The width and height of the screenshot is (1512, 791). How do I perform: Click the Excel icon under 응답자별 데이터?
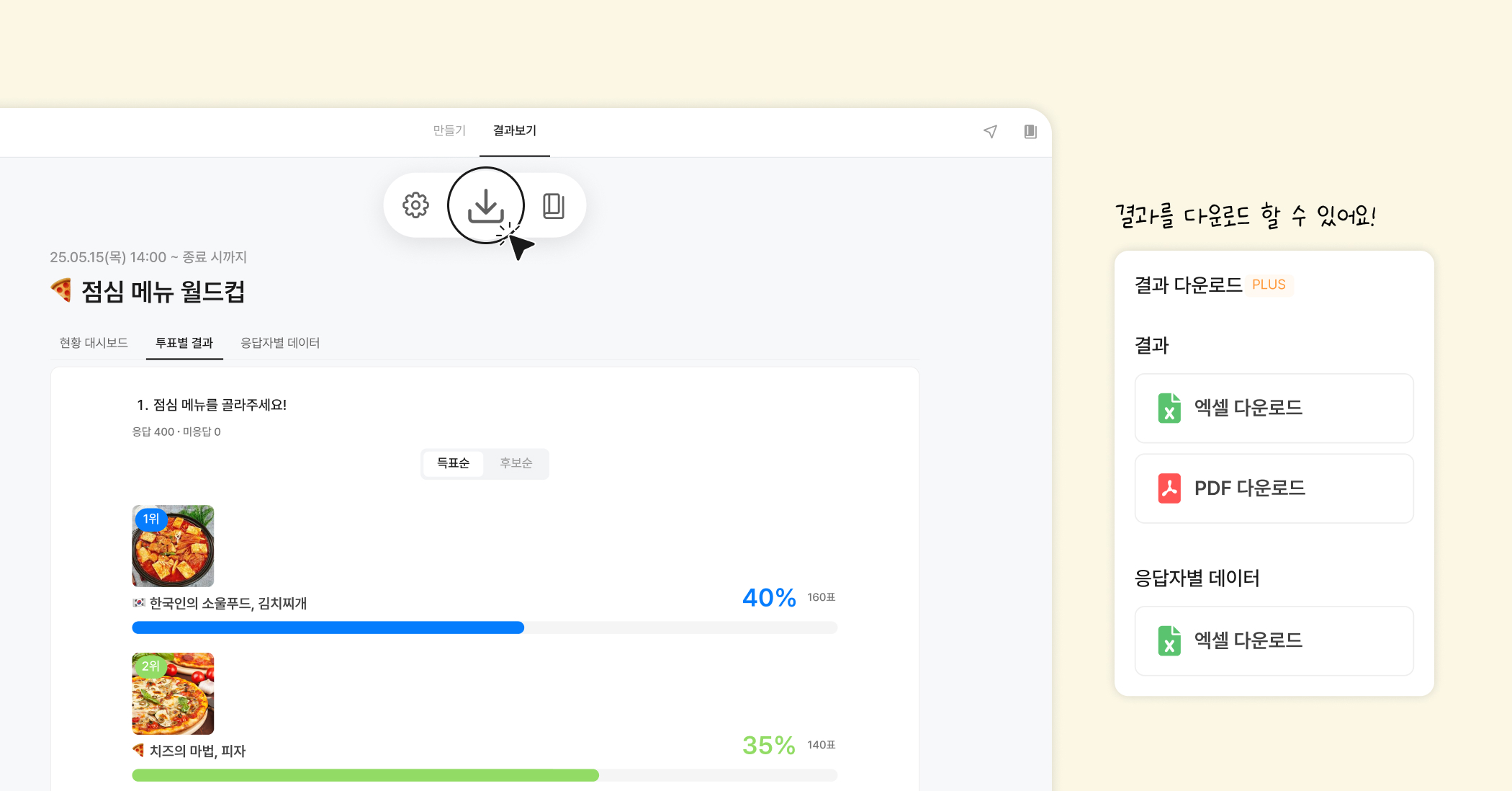(x=1169, y=640)
